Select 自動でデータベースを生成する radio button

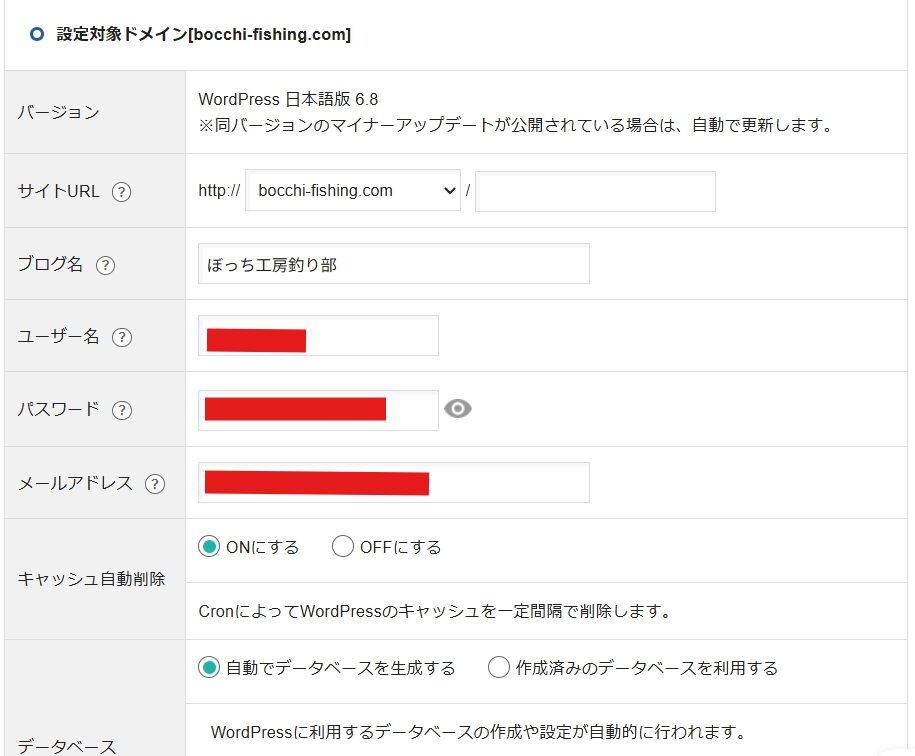(209, 668)
